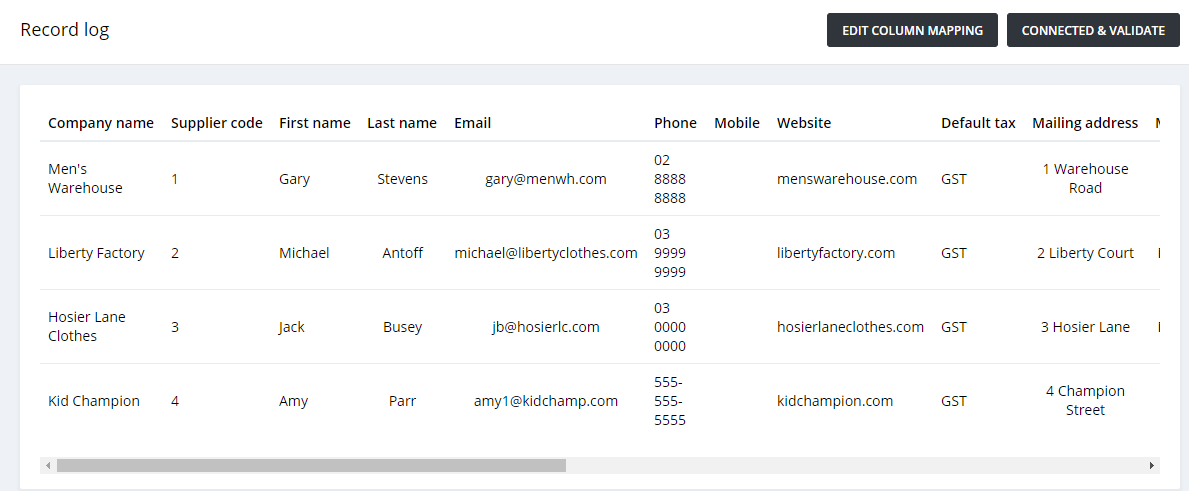
Task: Click phone number 555-555-5555
Action: (670, 401)
